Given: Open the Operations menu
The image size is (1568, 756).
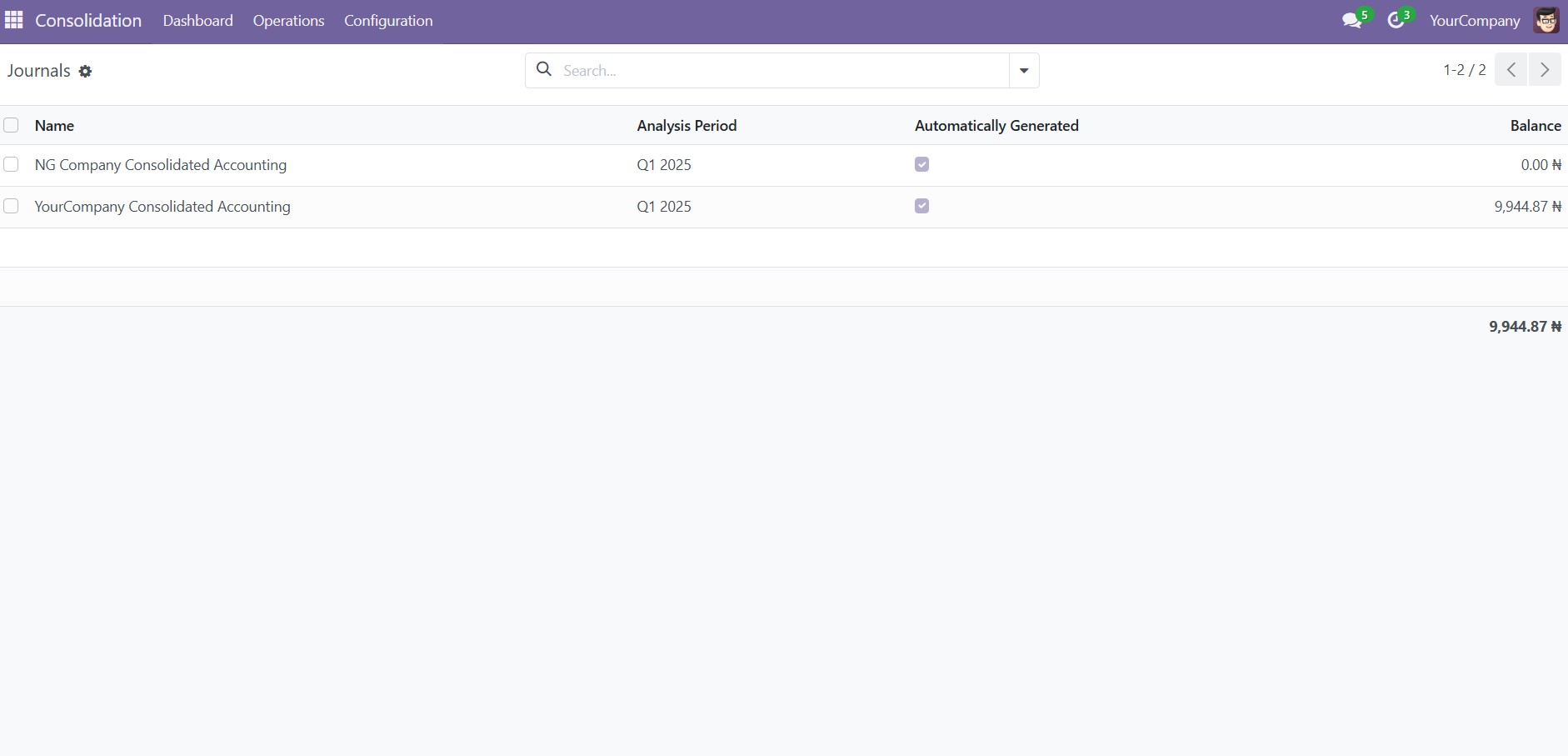Looking at the screenshot, I should (x=288, y=21).
